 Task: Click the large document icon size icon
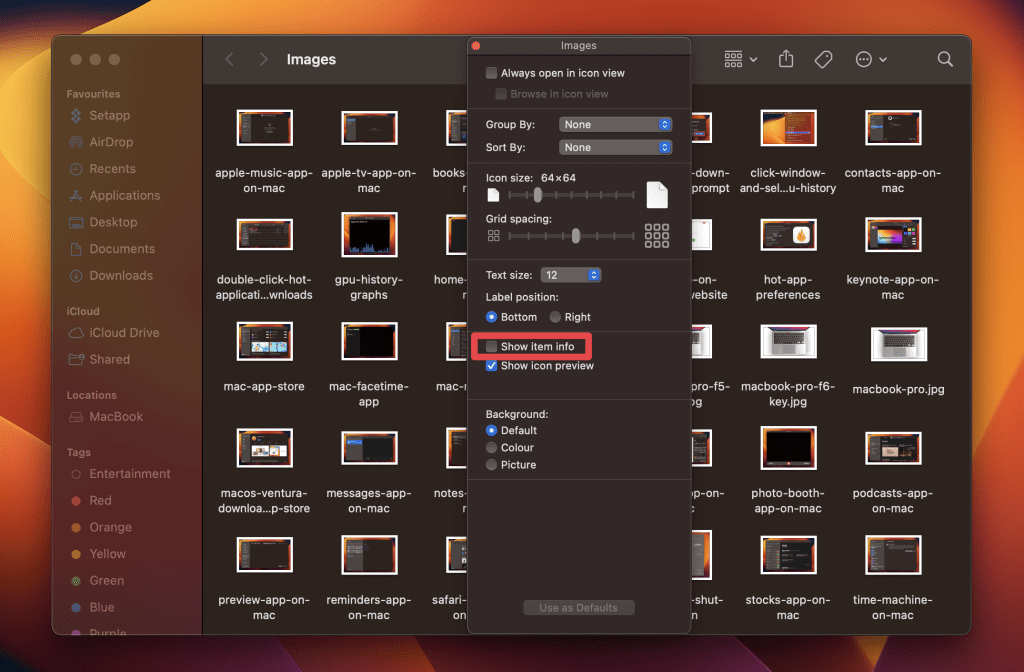pos(657,195)
